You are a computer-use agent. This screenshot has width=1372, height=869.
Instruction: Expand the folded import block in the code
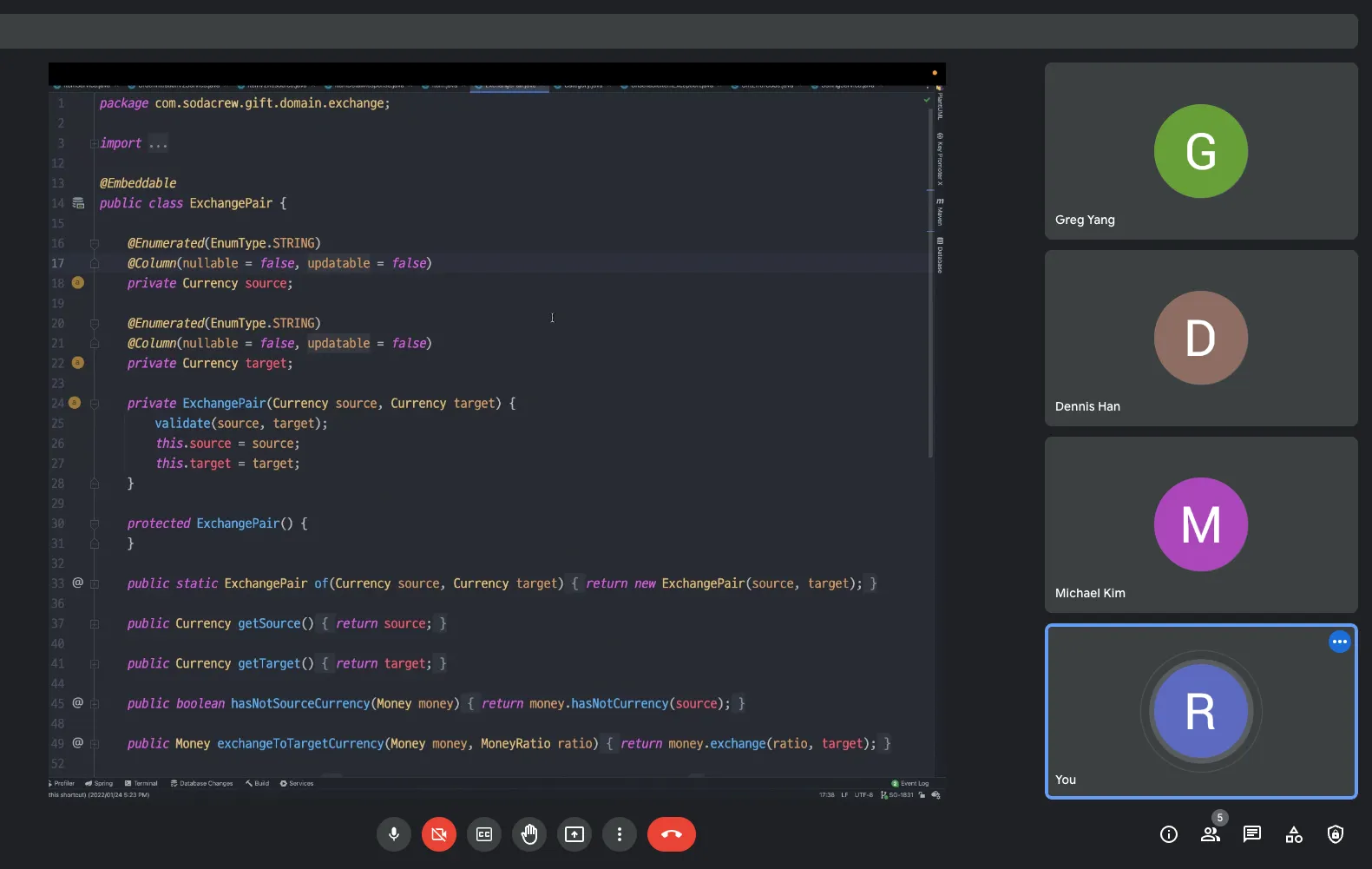95,143
